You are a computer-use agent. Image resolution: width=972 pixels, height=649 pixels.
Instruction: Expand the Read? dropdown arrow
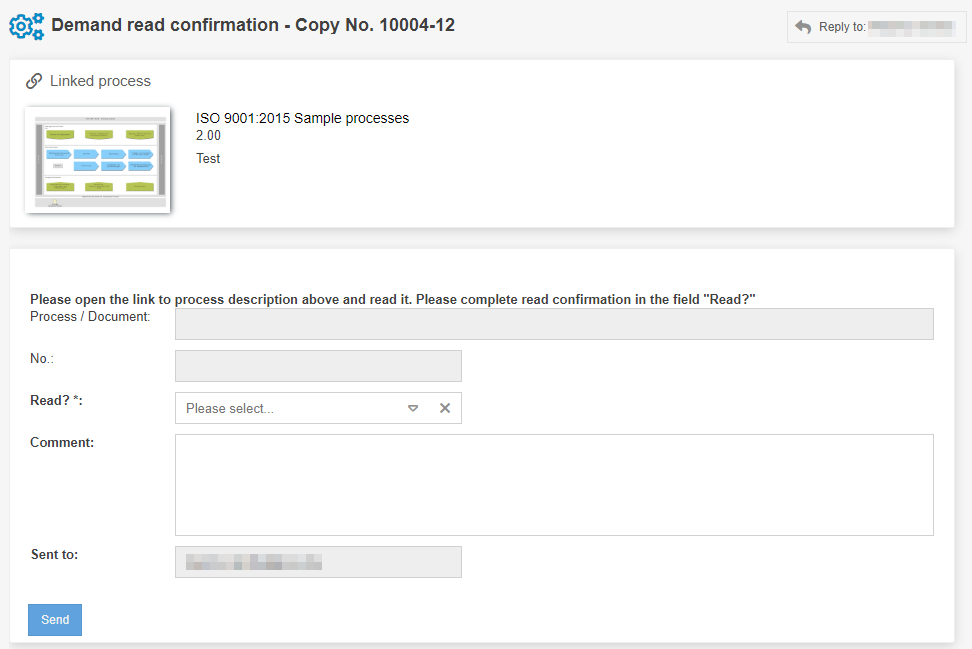point(413,408)
